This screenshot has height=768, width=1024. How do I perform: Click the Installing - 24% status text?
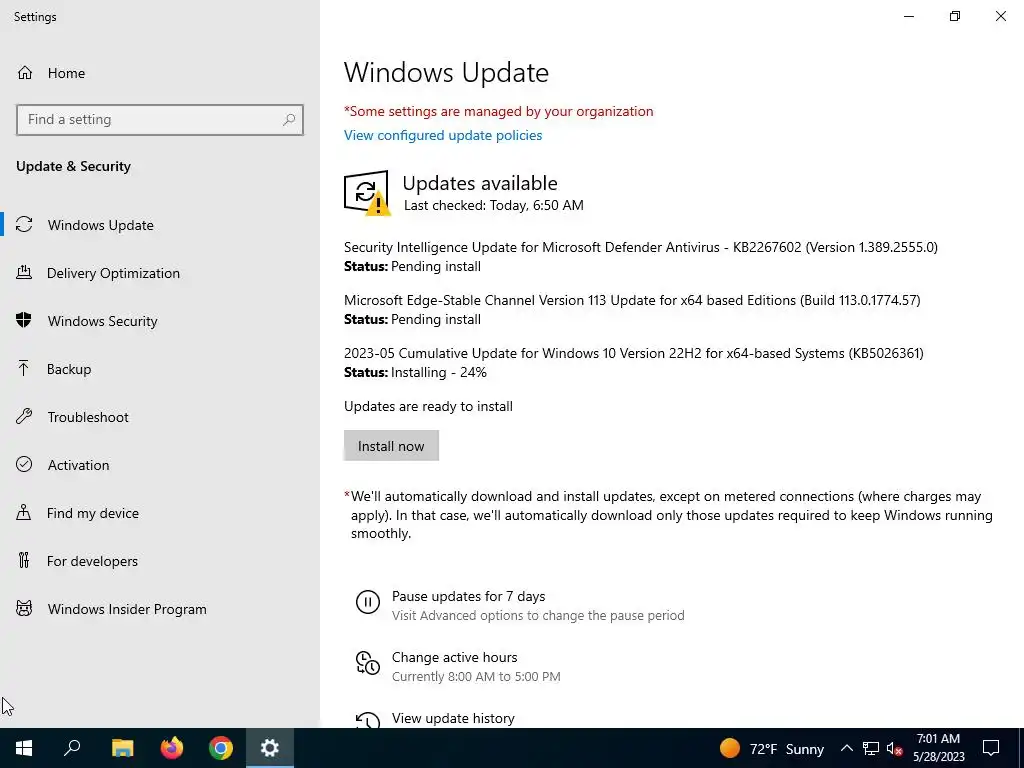click(439, 372)
